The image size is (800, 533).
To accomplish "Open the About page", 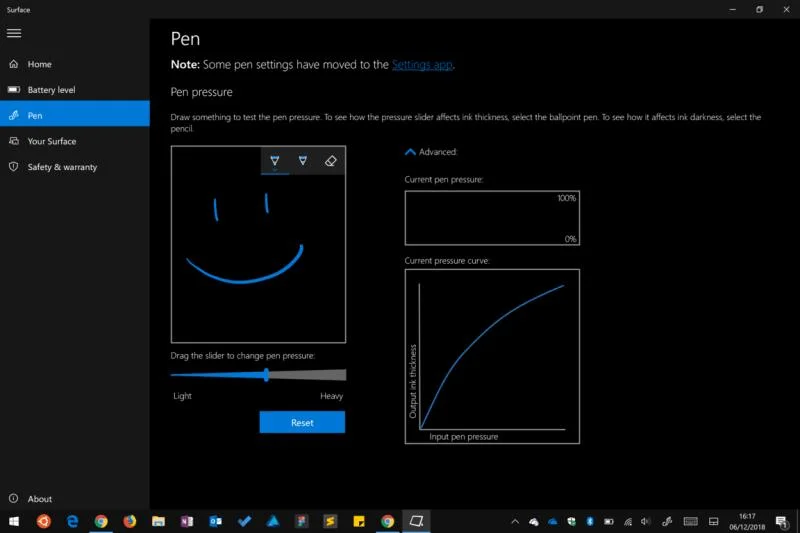I will [x=75, y=498].
